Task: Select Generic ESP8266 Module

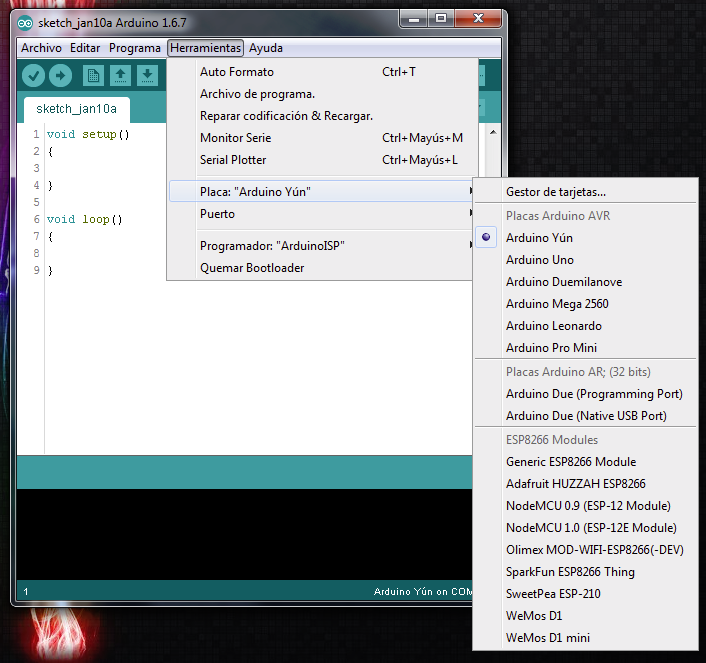Action: pyautogui.click(x=586, y=462)
